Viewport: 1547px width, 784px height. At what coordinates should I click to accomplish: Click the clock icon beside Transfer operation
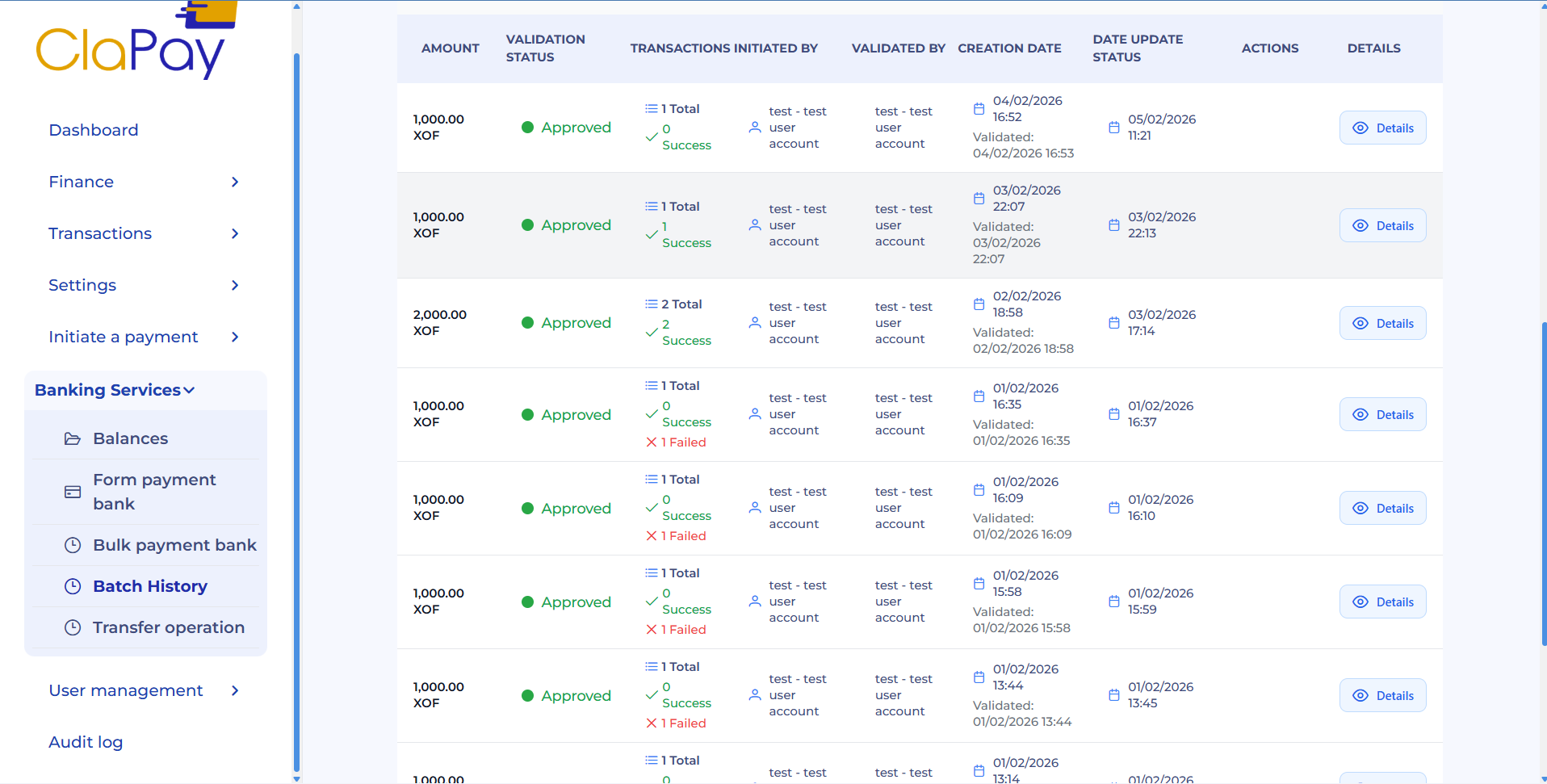pos(73,627)
